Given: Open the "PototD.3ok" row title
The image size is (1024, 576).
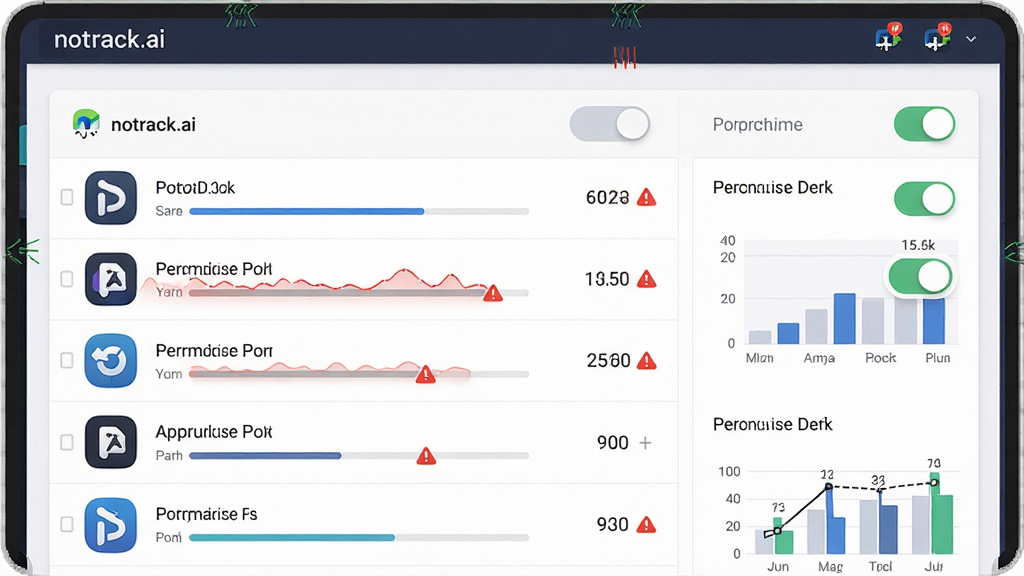Looking at the screenshot, I should point(195,187).
